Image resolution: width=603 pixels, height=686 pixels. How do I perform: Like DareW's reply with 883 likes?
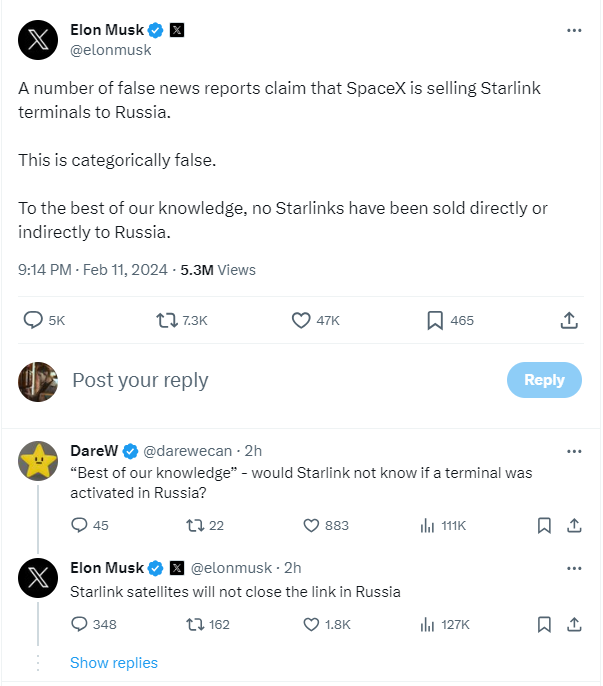pyautogui.click(x=311, y=525)
